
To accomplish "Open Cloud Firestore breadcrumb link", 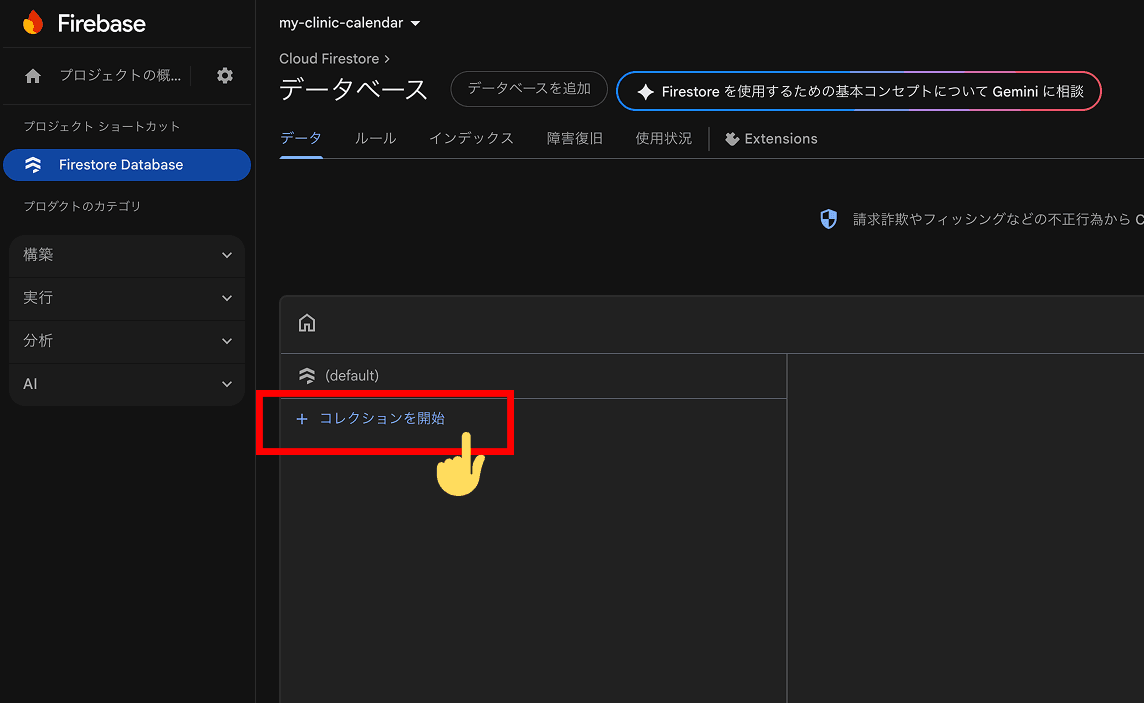I will click(329, 58).
